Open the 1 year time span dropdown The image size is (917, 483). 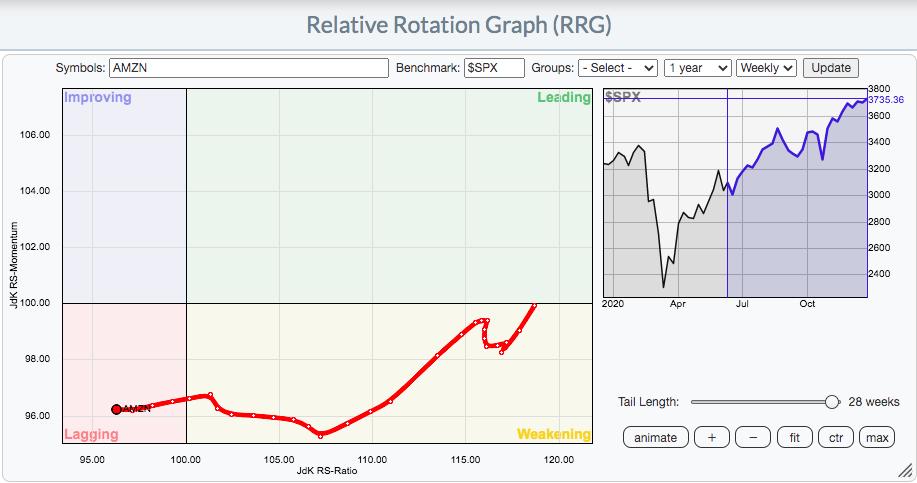click(697, 68)
